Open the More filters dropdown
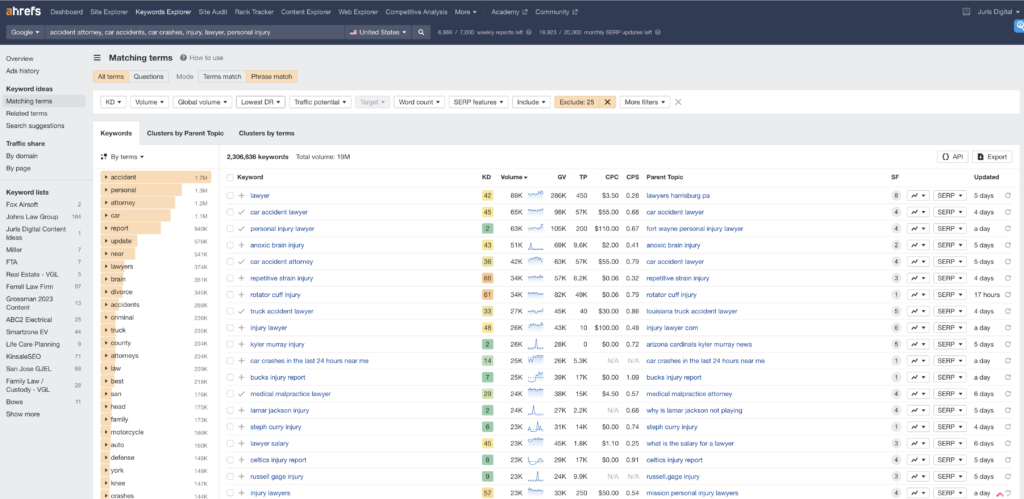The width and height of the screenshot is (1024, 499). (x=645, y=102)
